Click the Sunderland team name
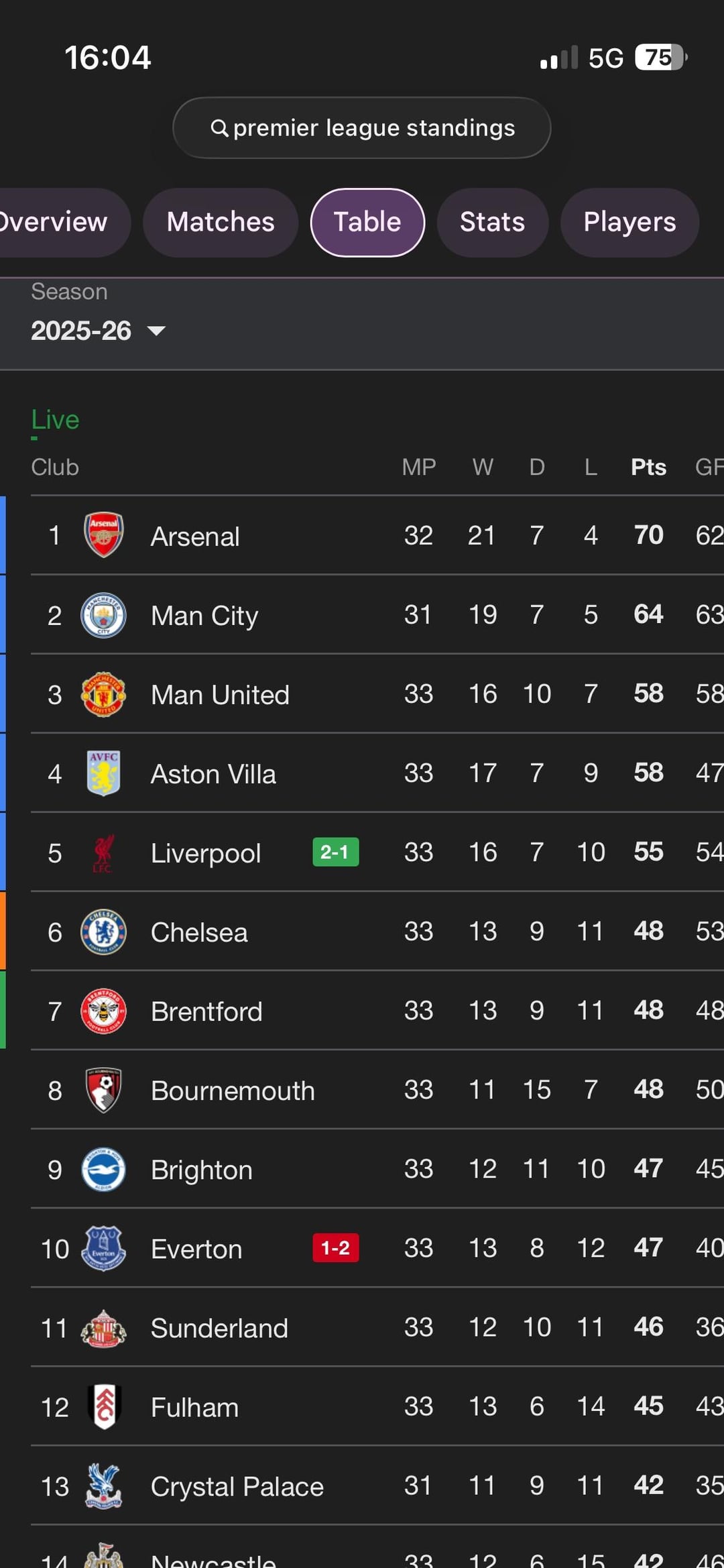This screenshot has height=1568, width=724. 219,1328
